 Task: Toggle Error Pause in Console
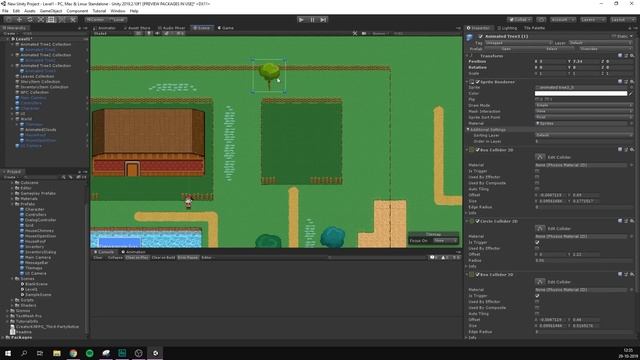188,258
